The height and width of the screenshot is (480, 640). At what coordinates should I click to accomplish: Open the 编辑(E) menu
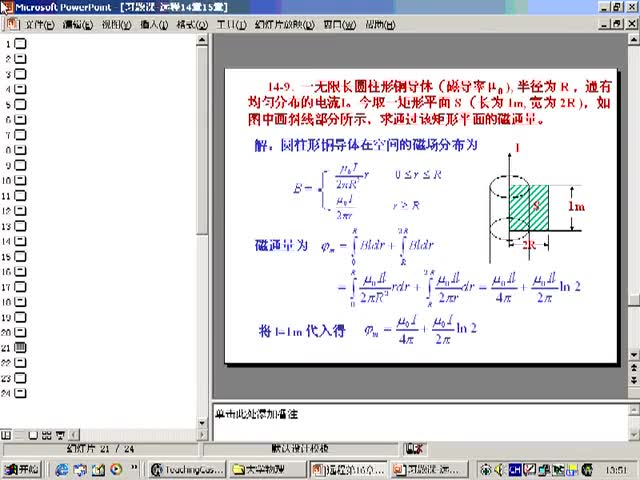coord(78,25)
